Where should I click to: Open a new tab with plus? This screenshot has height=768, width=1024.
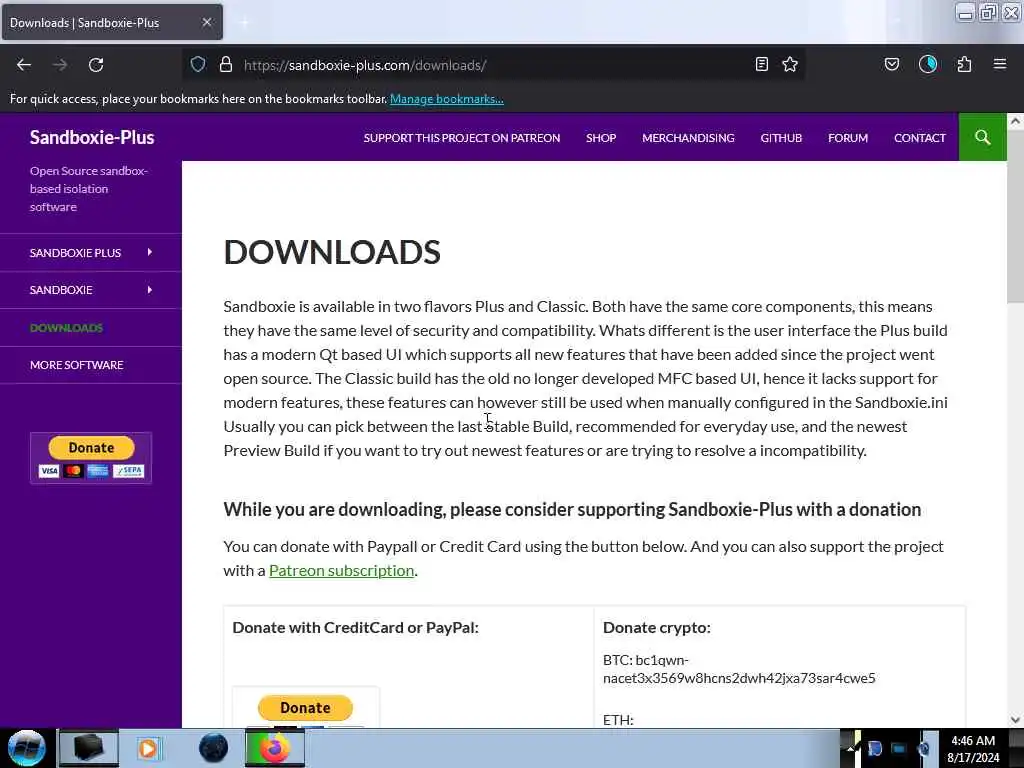(x=244, y=22)
